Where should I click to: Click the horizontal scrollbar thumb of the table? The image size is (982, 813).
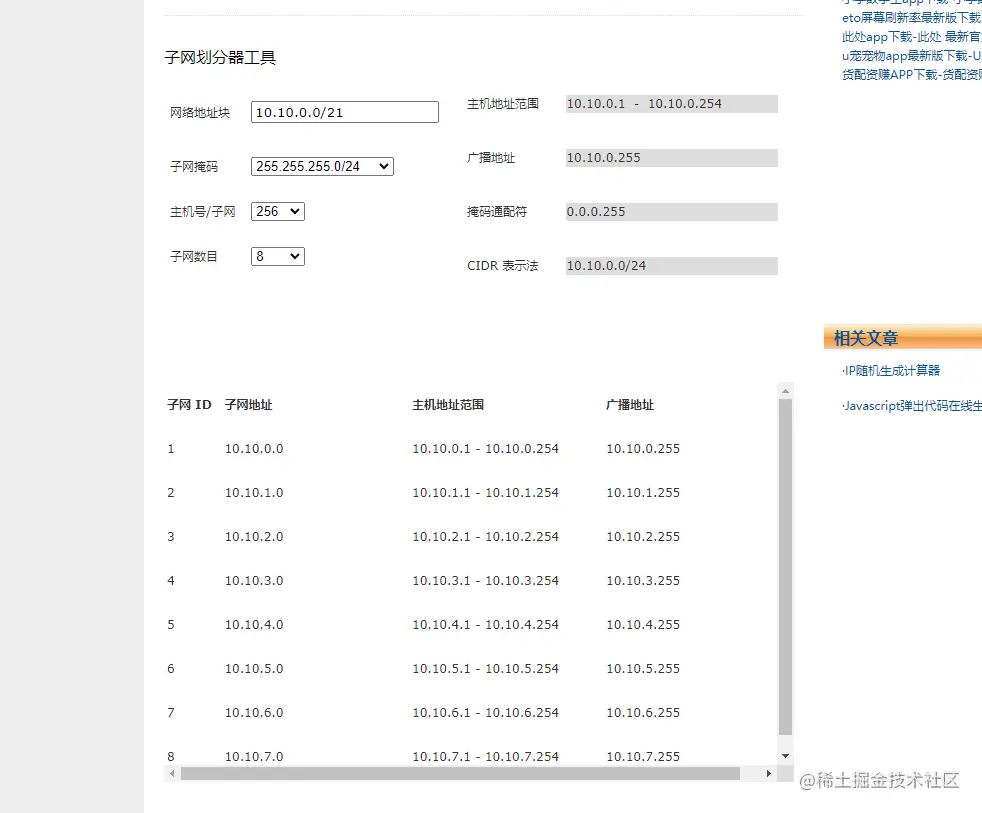[x=460, y=774]
